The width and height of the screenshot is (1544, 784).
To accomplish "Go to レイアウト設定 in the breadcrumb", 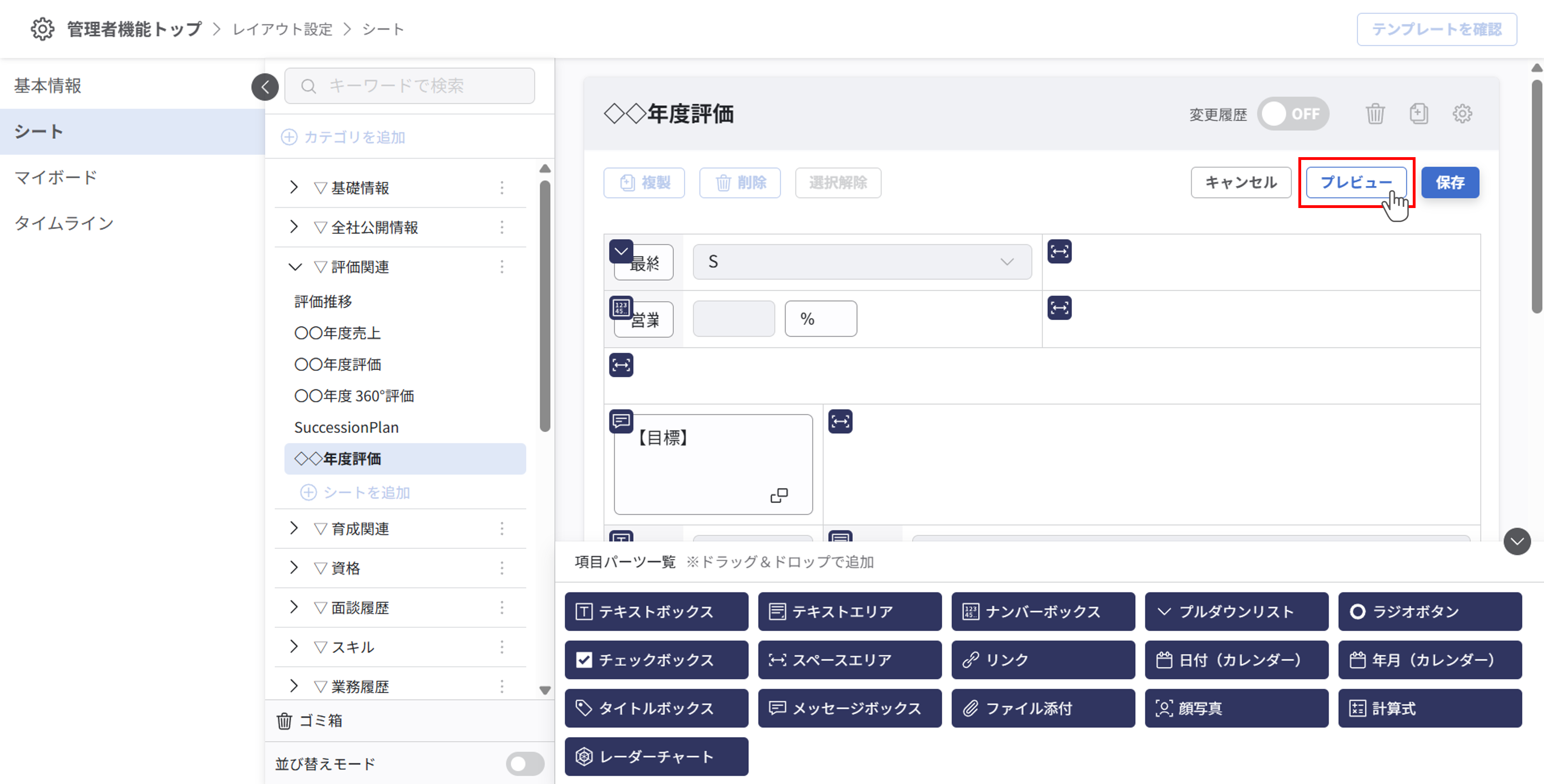I will pyautogui.click(x=282, y=29).
